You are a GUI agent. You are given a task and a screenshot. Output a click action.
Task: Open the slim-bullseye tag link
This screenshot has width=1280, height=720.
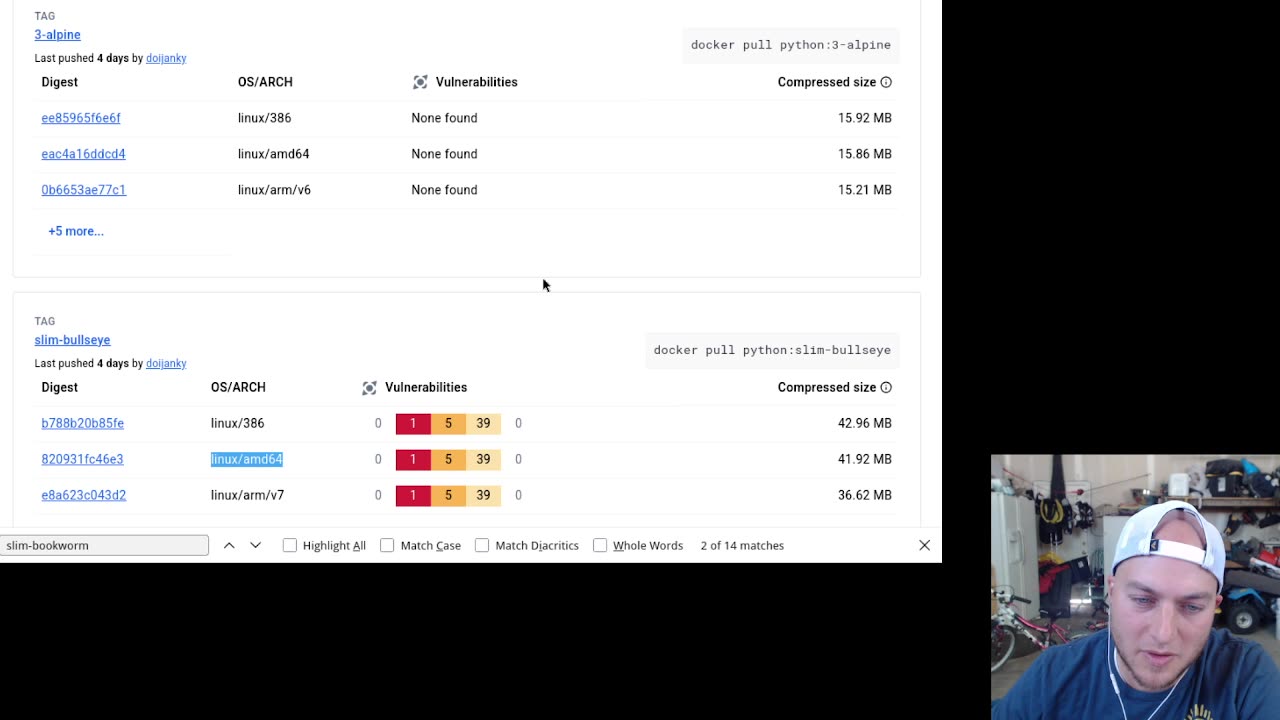point(72,340)
